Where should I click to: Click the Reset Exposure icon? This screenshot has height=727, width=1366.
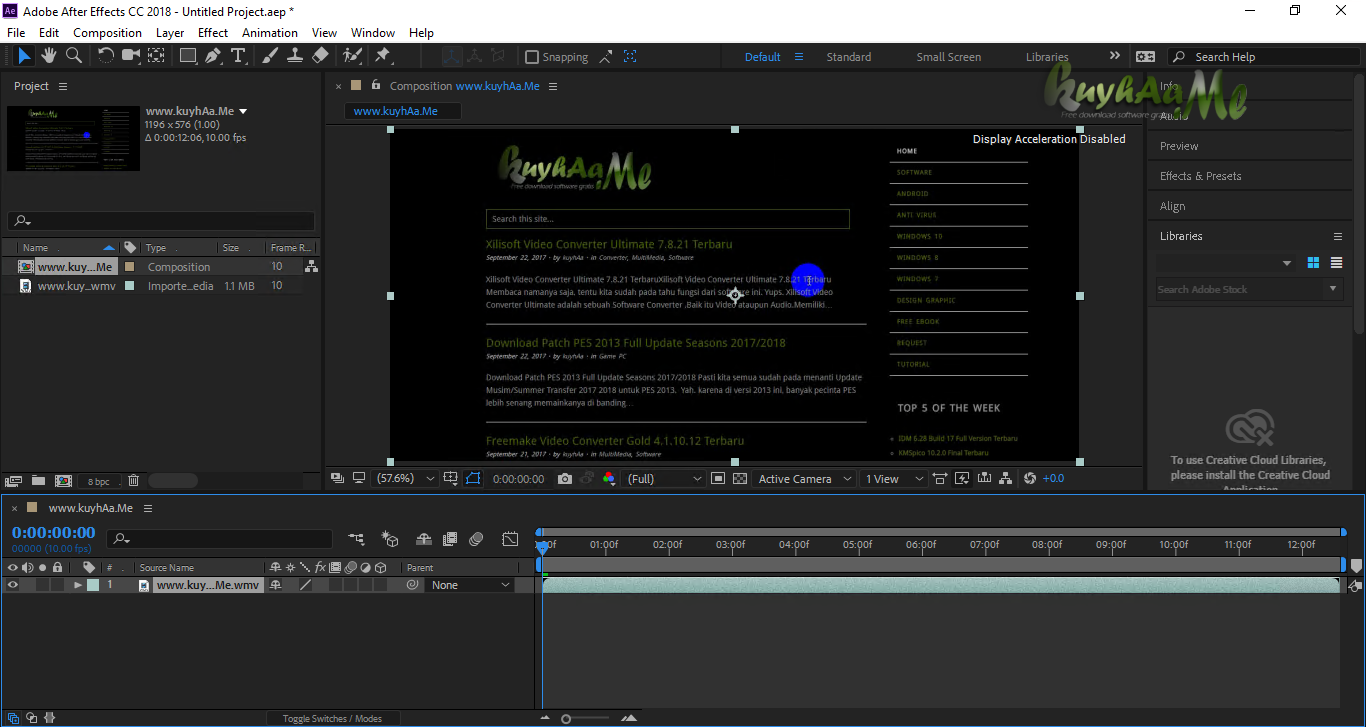pos(1030,479)
